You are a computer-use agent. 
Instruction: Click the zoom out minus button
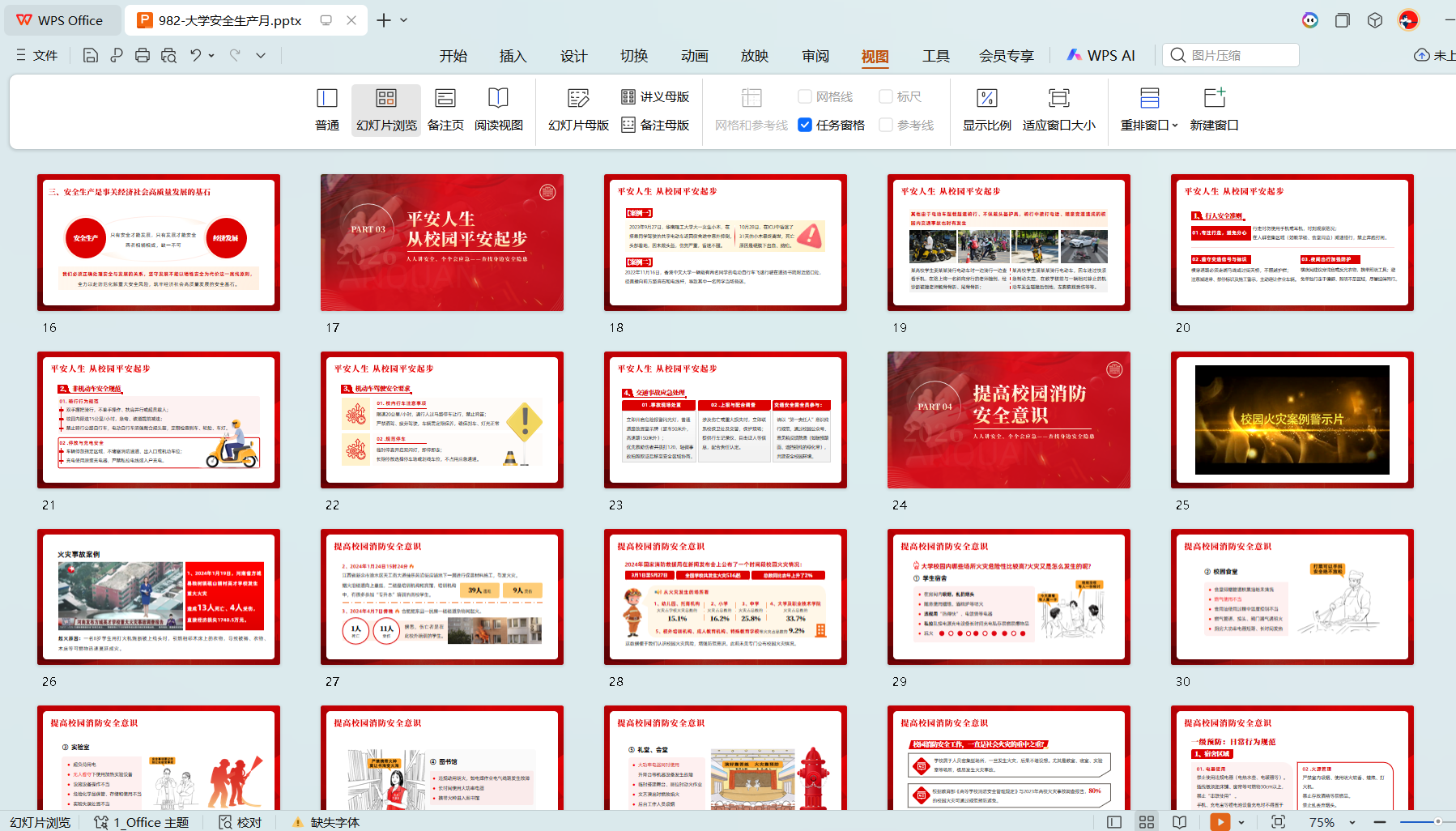coord(1380,822)
